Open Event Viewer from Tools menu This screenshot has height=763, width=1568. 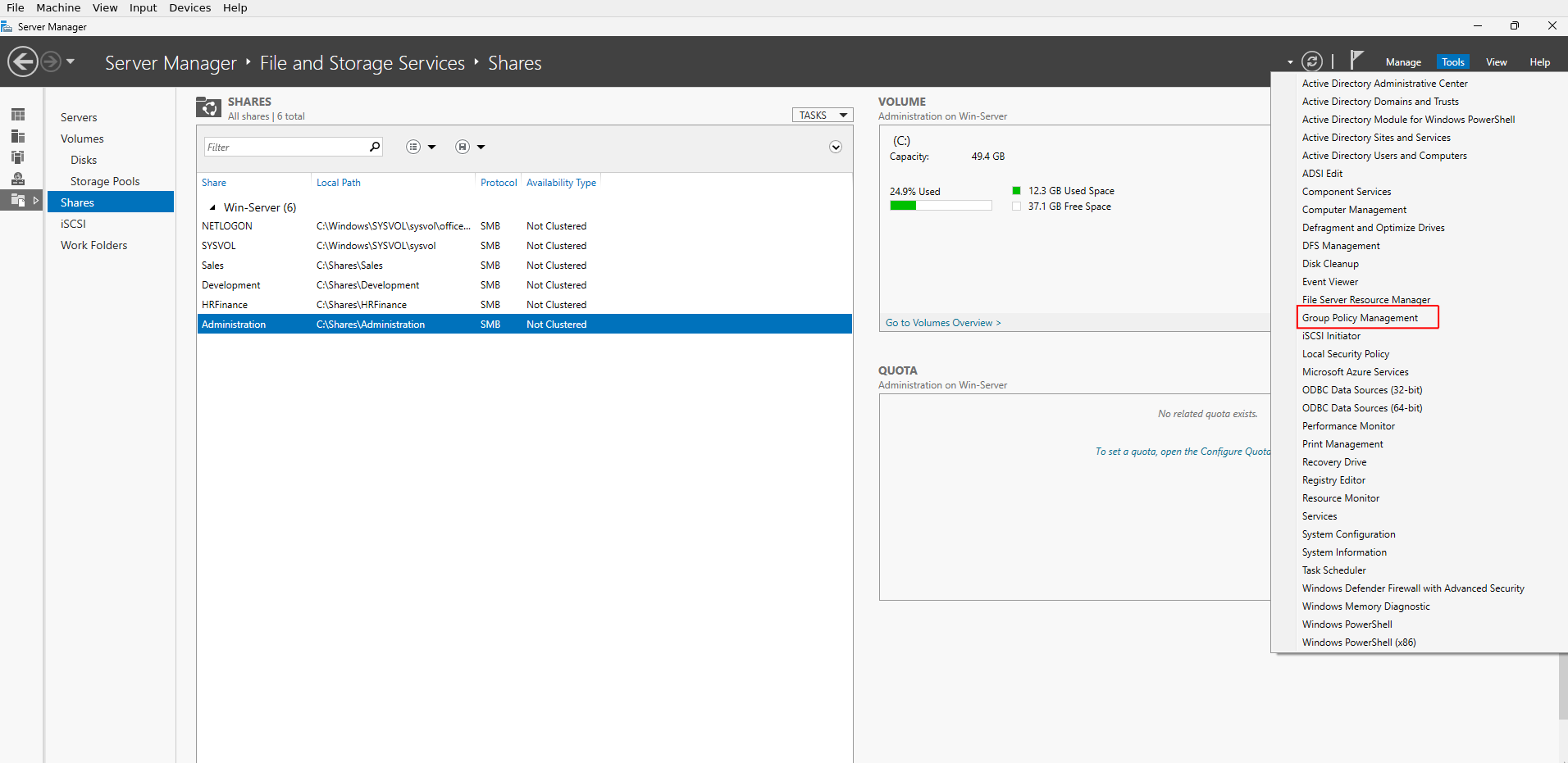point(1330,282)
